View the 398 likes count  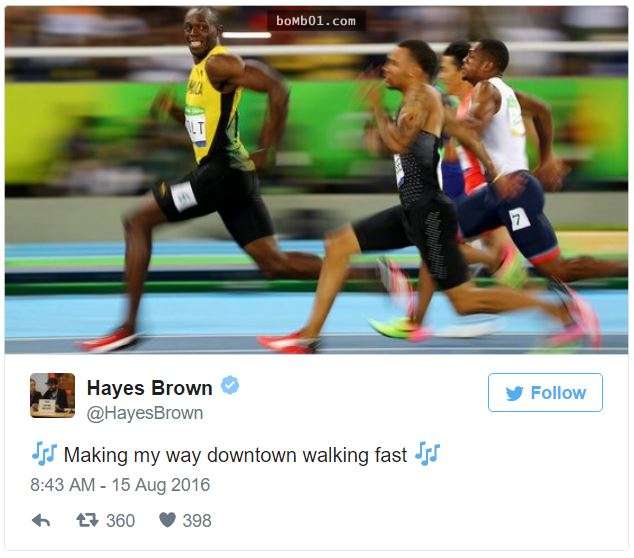click(197, 520)
